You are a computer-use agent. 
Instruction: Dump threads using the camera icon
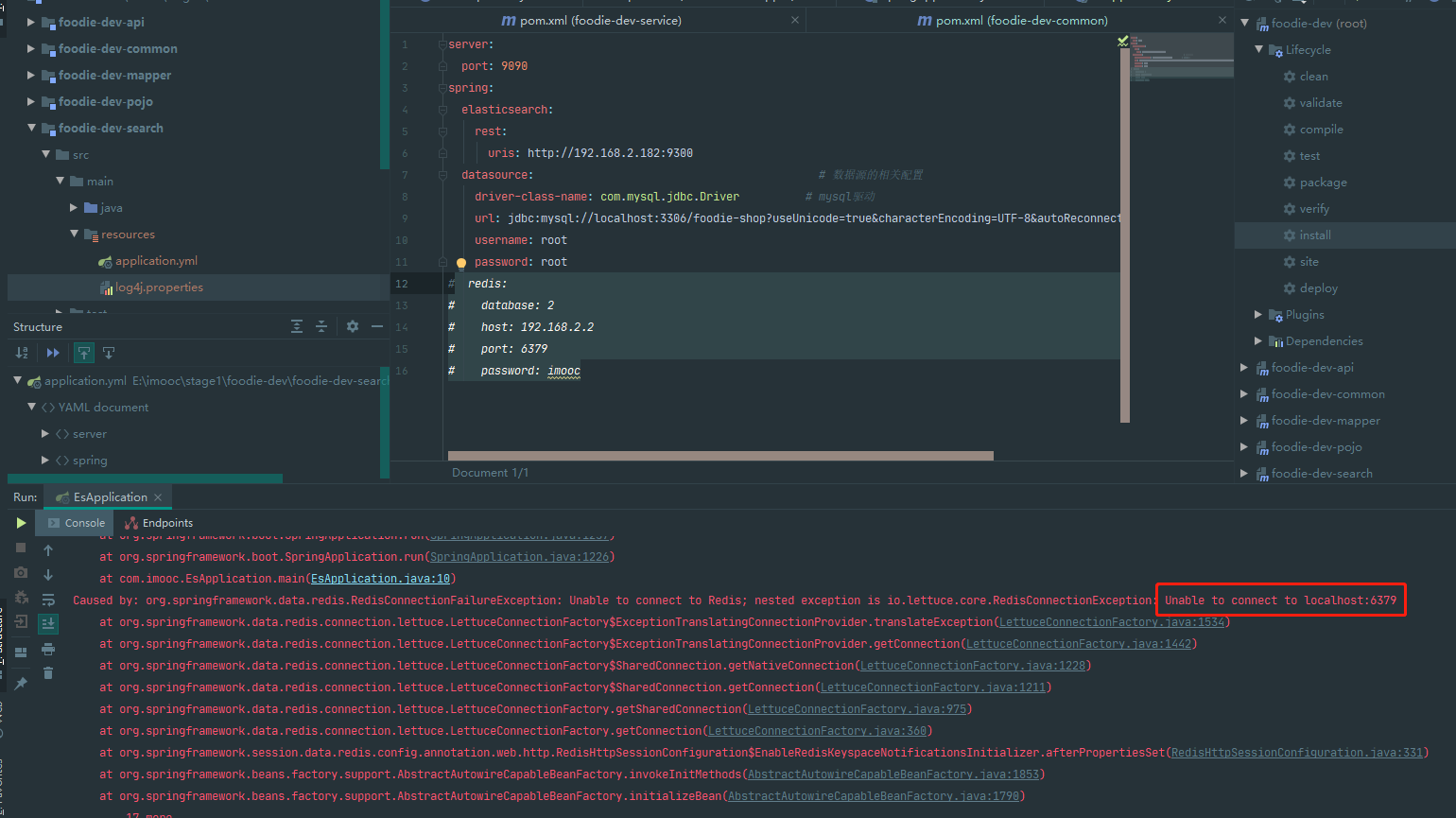point(21,572)
